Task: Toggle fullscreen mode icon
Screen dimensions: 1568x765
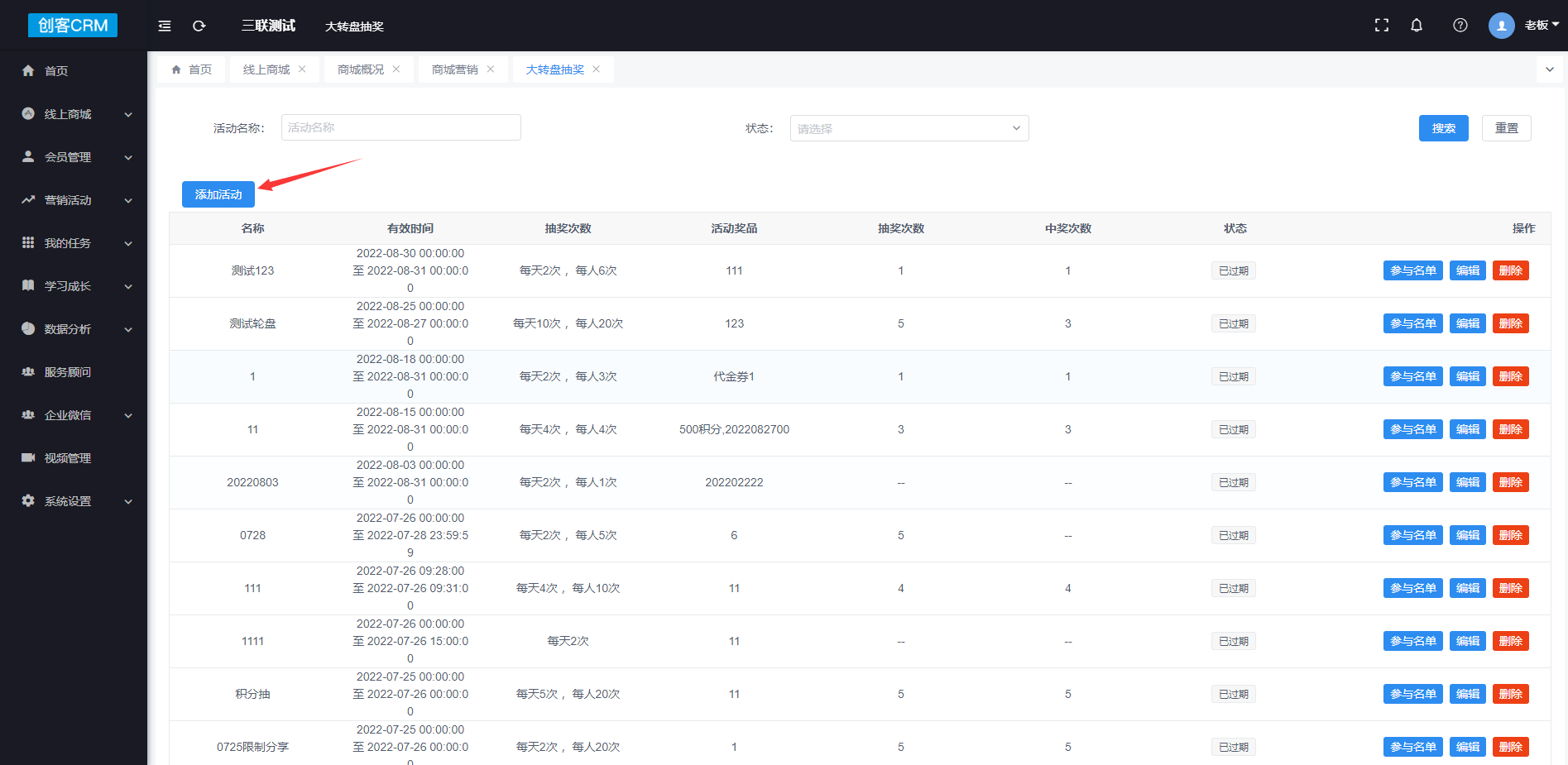Action: (1381, 26)
